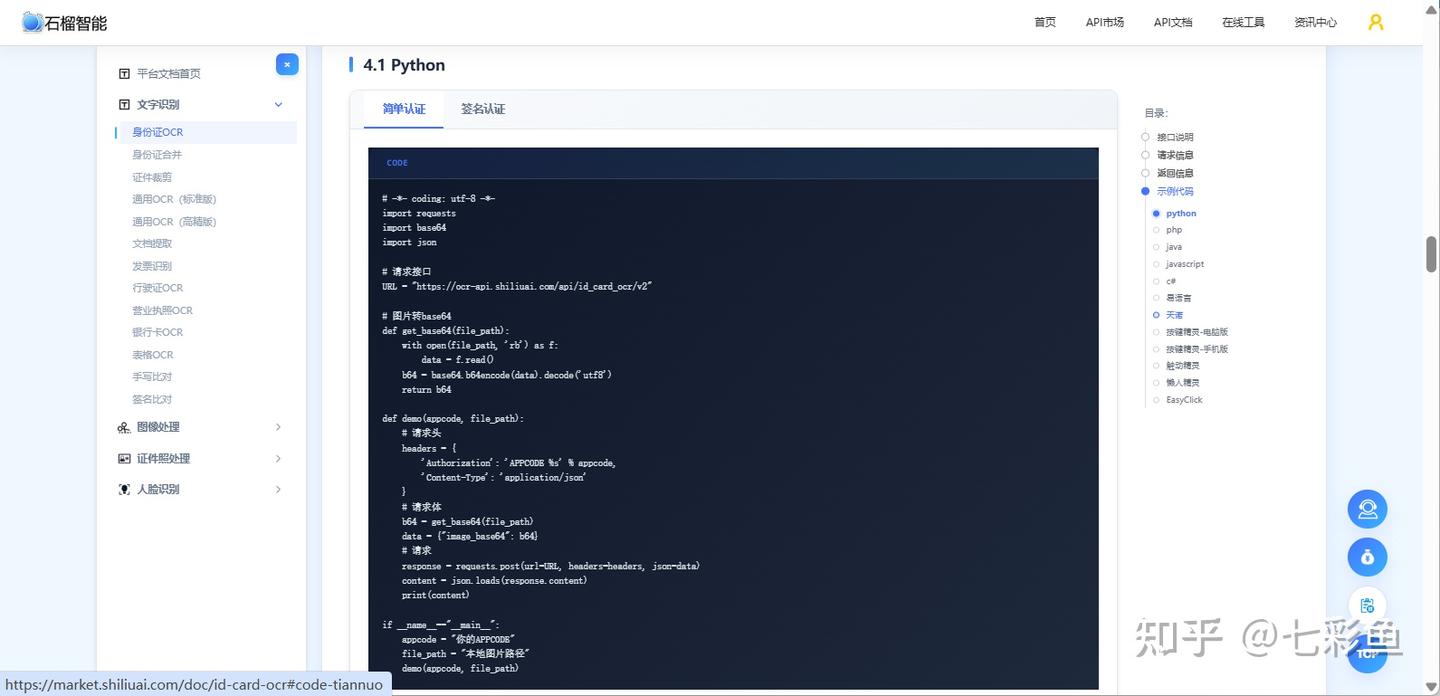Click the 图像处理 sidebar icon
Screen dimensions: 1440x696
point(124,427)
